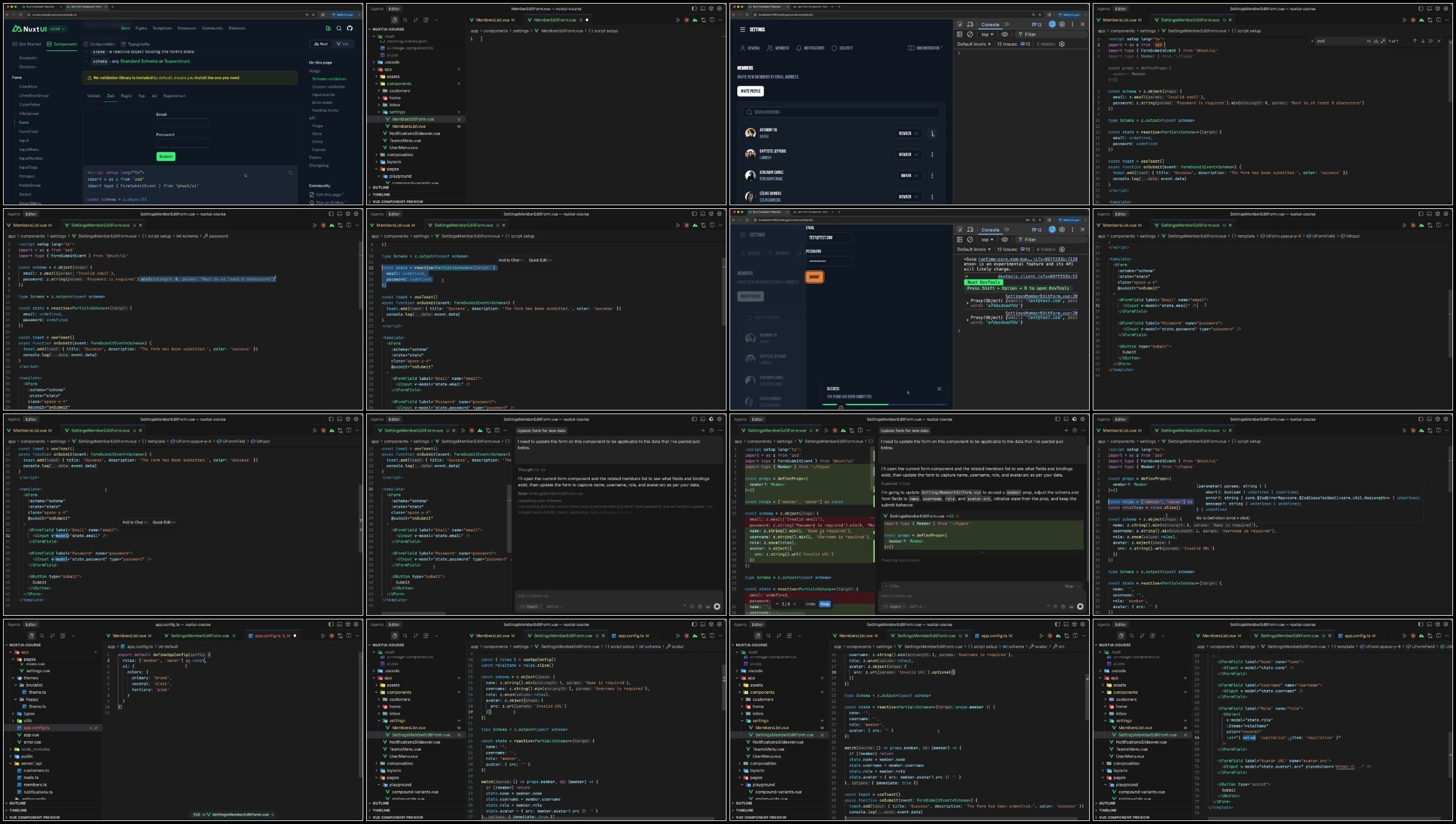The height and width of the screenshot is (824, 1456).
Task: Split the editor using the split-pane icon
Action: pyautogui.click(x=711, y=20)
